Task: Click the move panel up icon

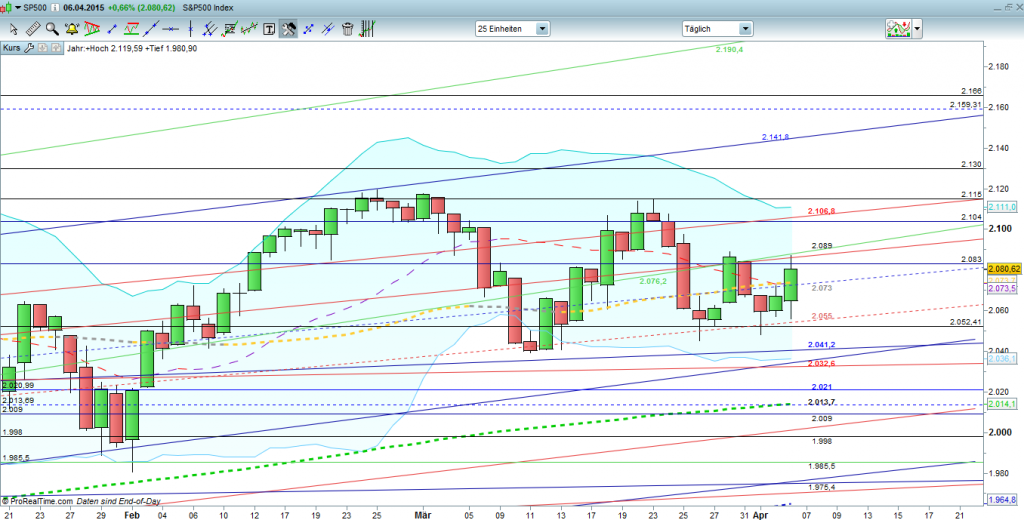Action: coord(56,48)
